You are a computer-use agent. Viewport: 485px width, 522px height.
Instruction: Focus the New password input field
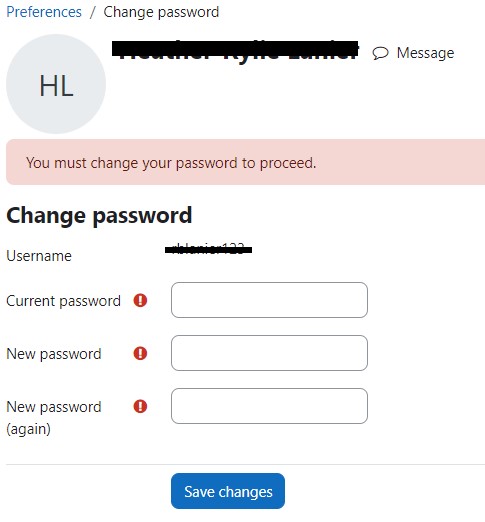point(269,353)
